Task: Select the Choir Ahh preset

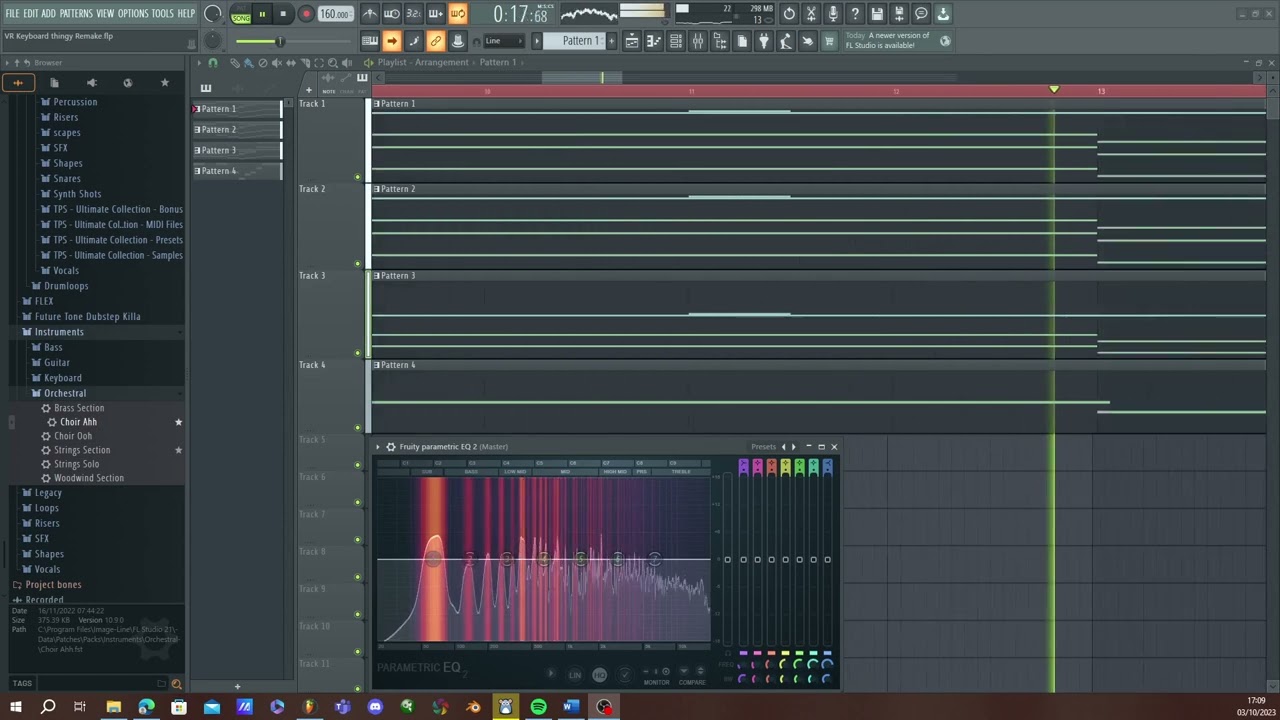Action: click(78, 422)
